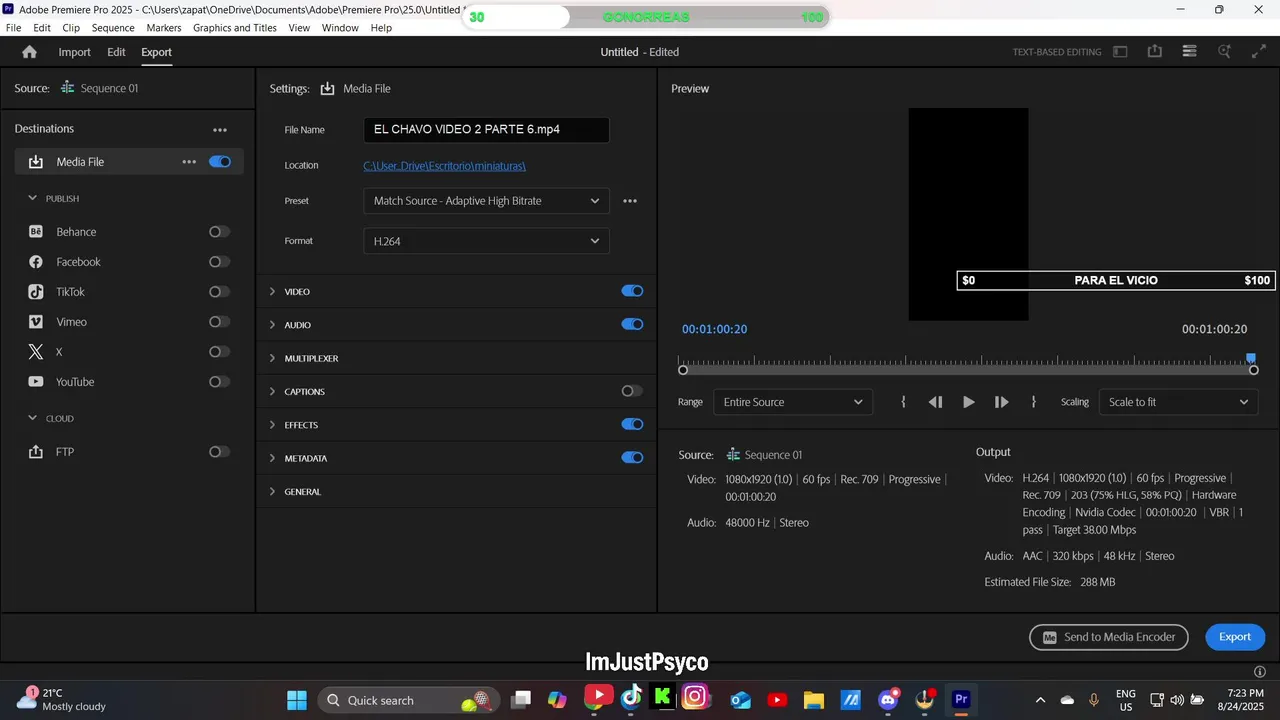This screenshot has height=720, width=1280.
Task: Enable the Behance publish toggle
Action: click(x=219, y=232)
